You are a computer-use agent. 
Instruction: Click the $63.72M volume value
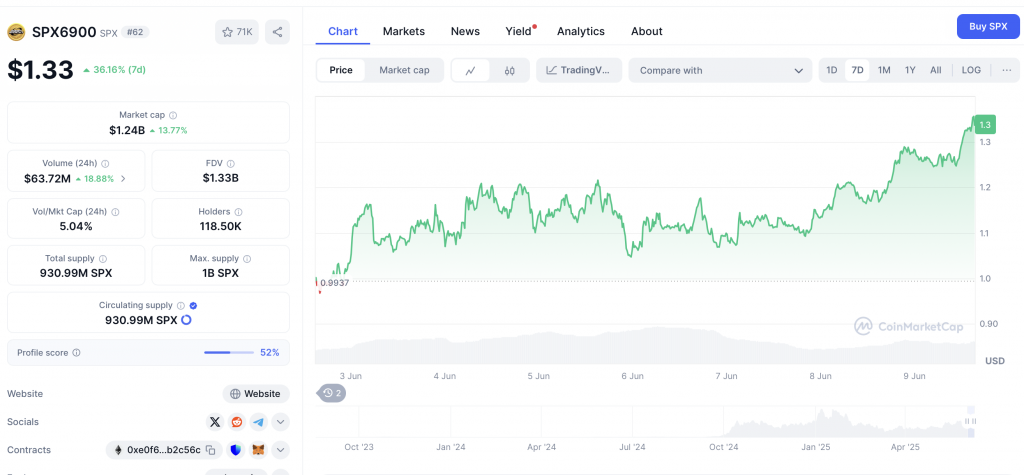pyautogui.click(x=47, y=178)
